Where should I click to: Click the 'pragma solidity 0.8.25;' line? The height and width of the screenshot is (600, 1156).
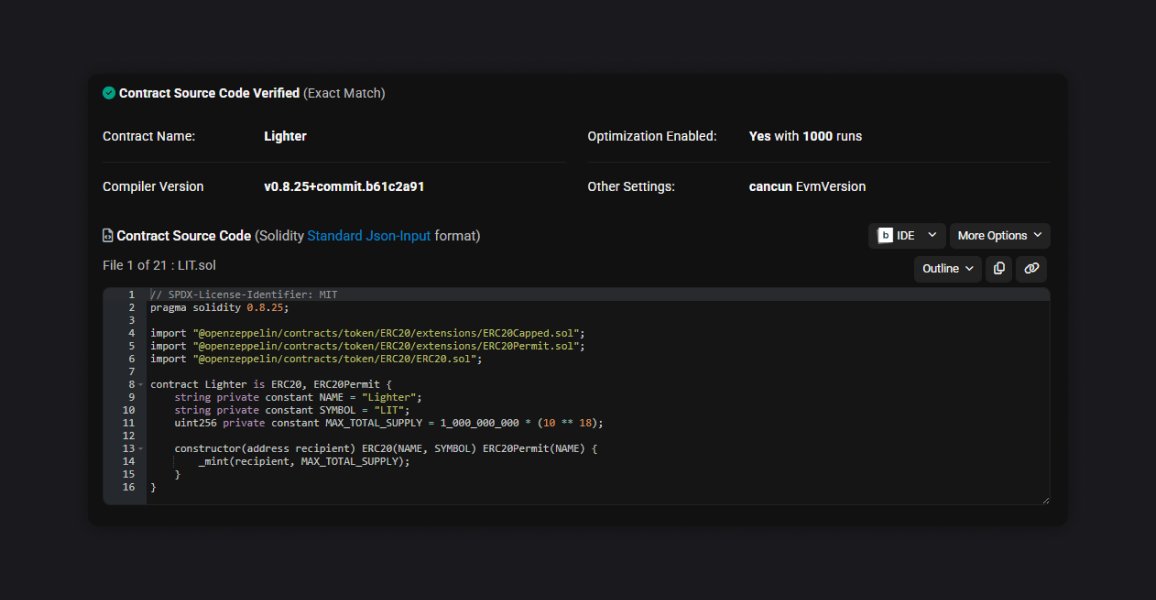(x=220, y=307)
